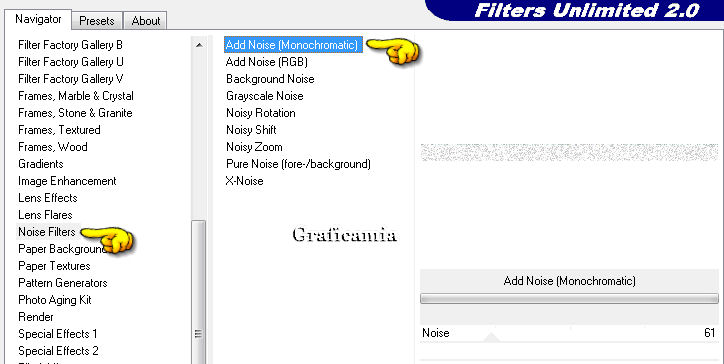Viewport: 724px width, 364px height.
Task: Click the category list scroll-up arrow
Action: tap(199, 45)
